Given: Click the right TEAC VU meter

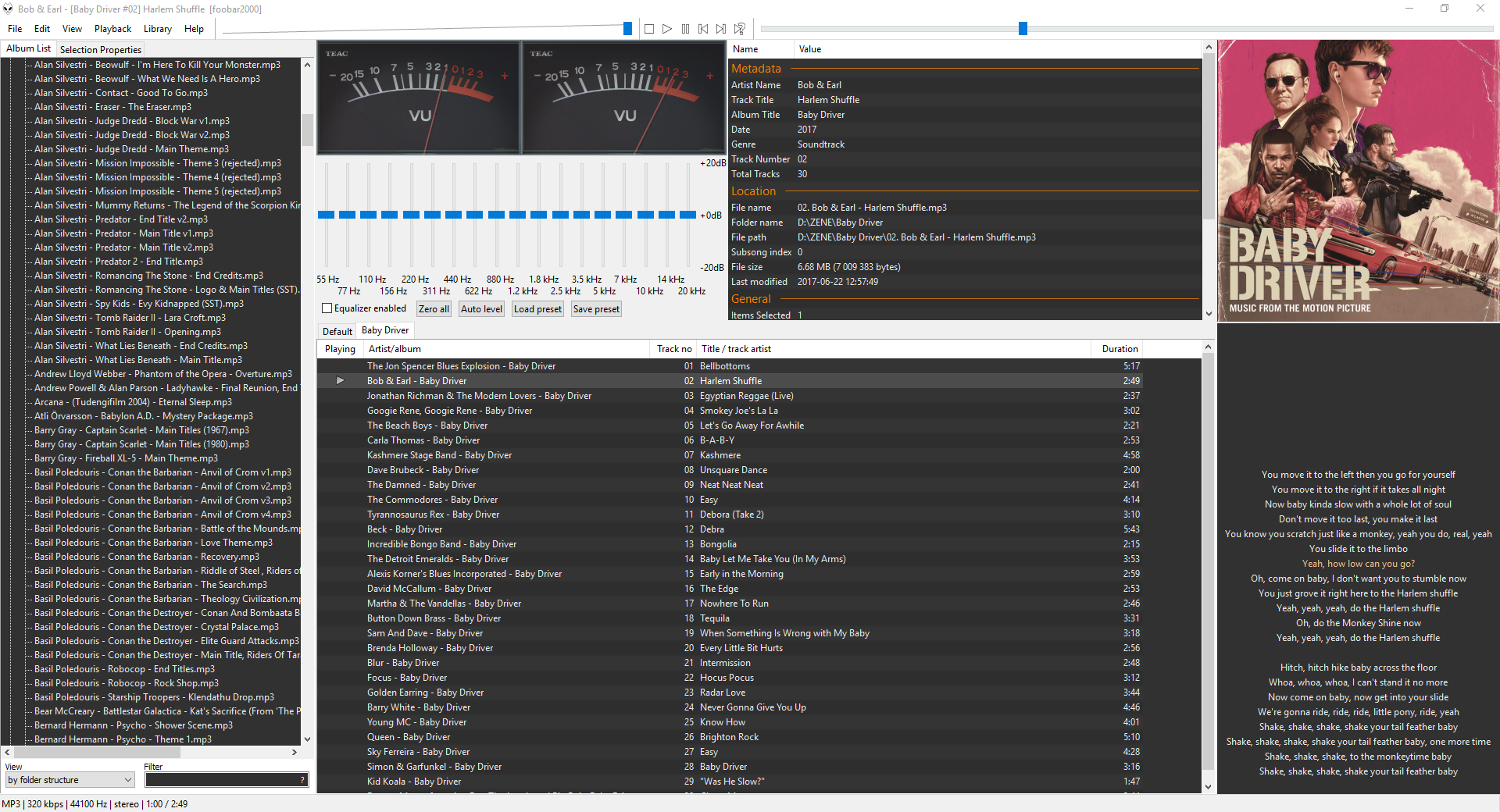Looking at the screenshot, I should tap(623, 98).
